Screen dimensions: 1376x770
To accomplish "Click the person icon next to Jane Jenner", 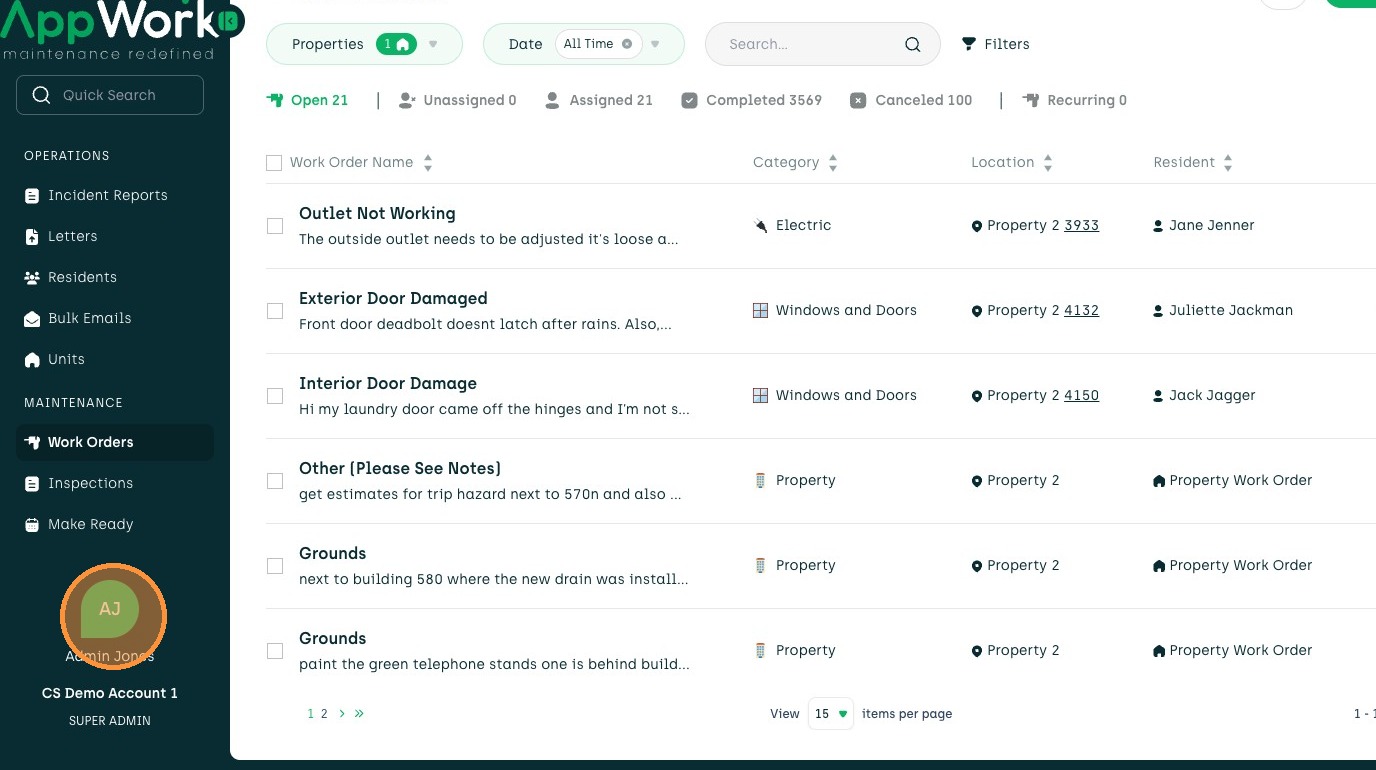I will click(x=1158, y=226).
